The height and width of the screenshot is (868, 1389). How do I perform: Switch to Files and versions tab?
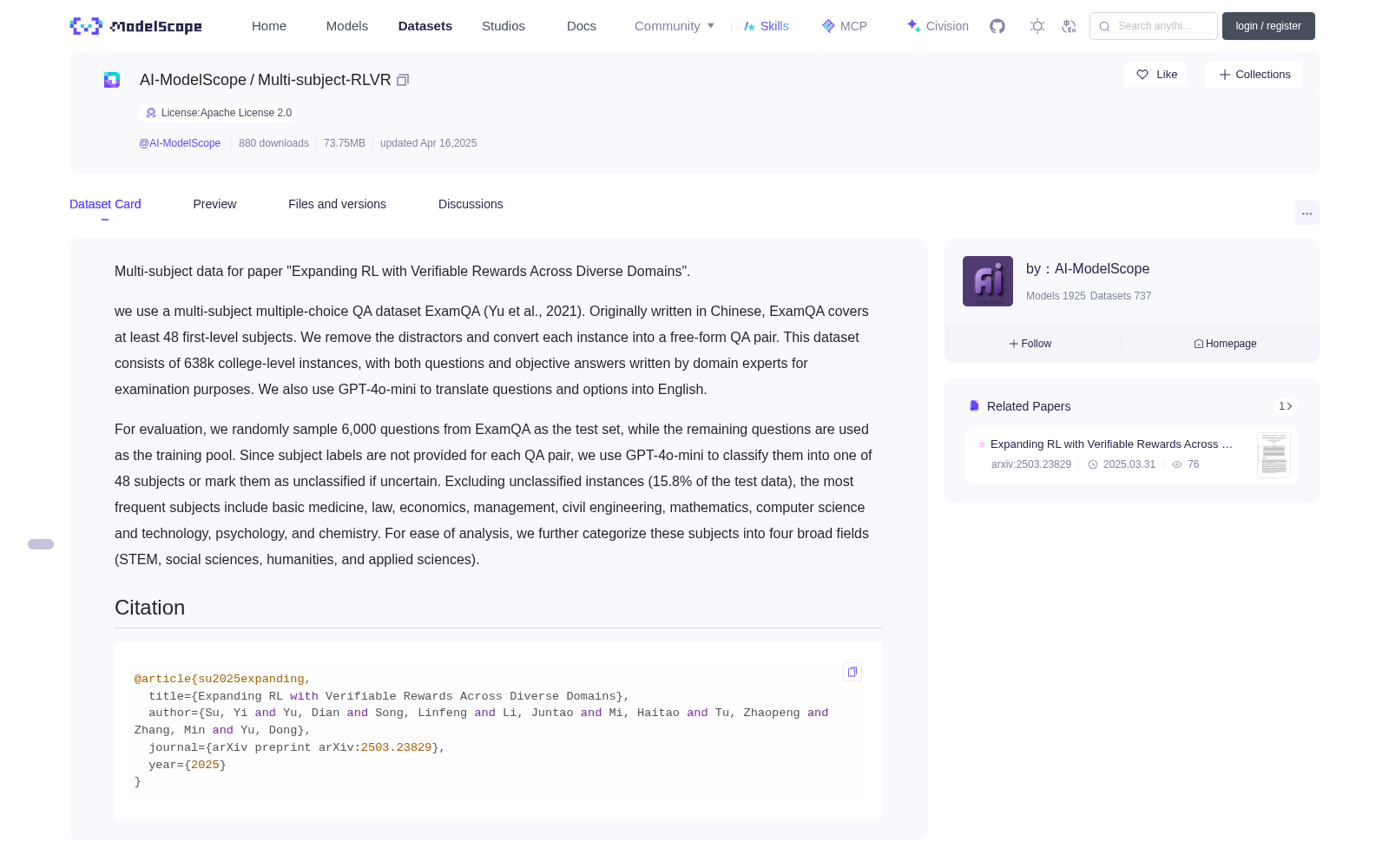click(x=337, y=204)
